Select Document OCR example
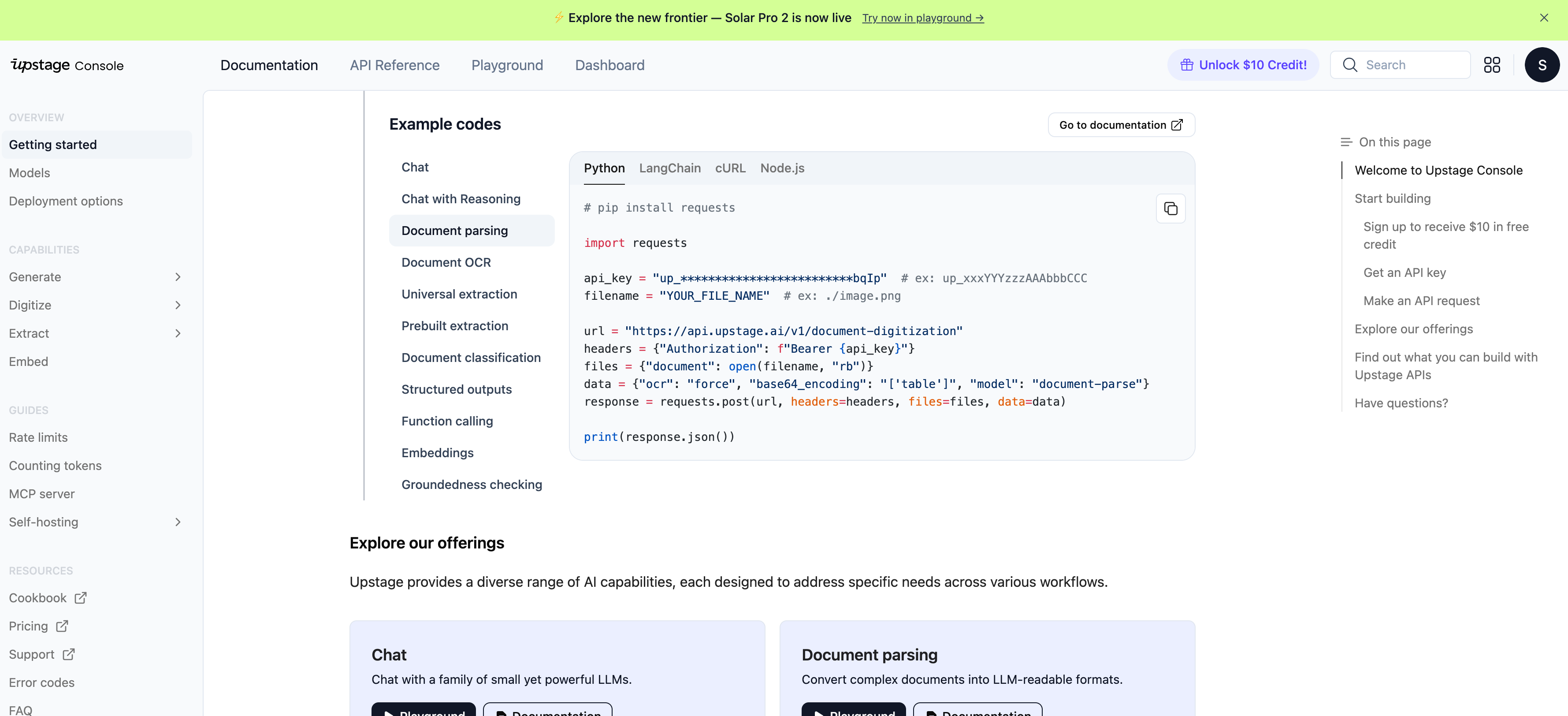Image resolution: width=1568 pixels, height=716 pixels. coord(446,262)
